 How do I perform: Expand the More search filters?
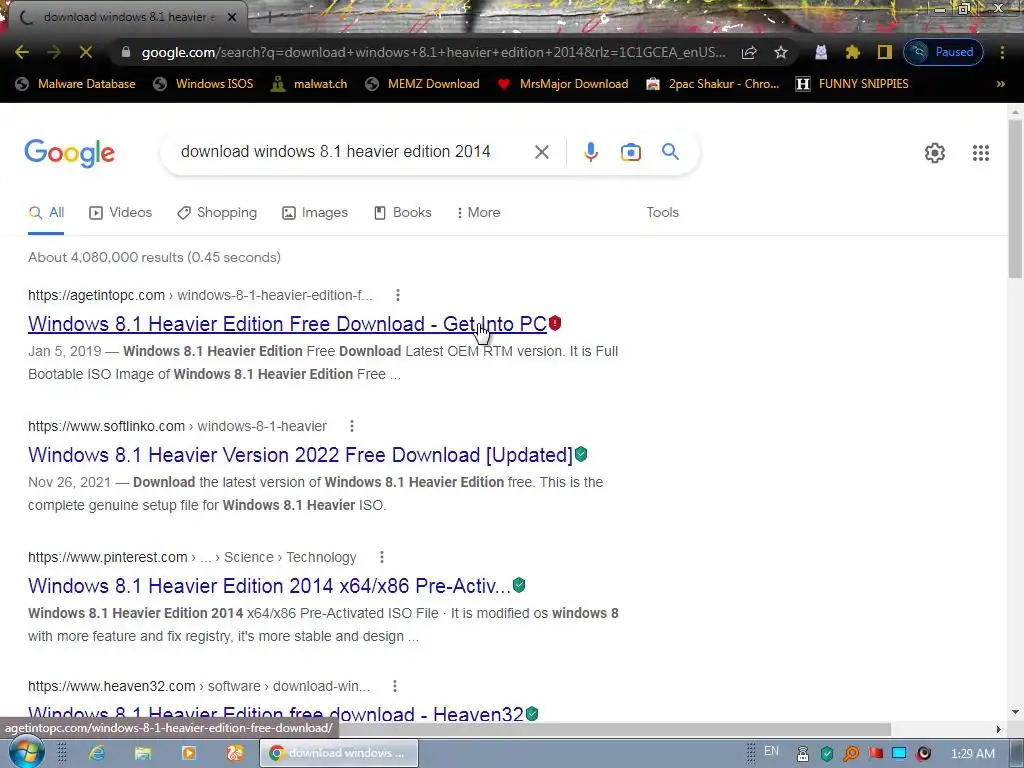point(478,213)
